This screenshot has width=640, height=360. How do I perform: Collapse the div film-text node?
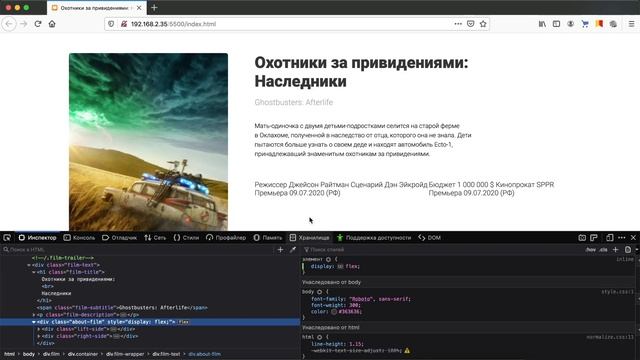click(x=29, y=265)
